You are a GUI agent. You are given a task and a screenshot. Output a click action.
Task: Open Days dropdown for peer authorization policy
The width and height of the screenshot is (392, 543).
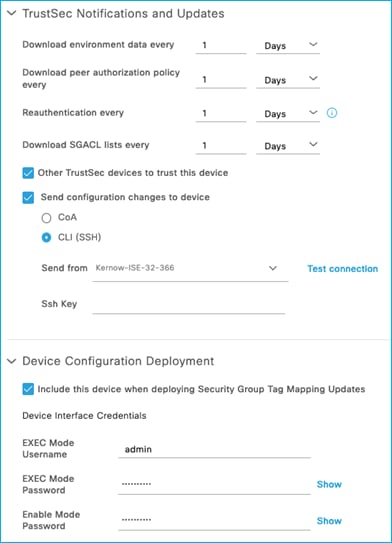click(x=288, y=80)
